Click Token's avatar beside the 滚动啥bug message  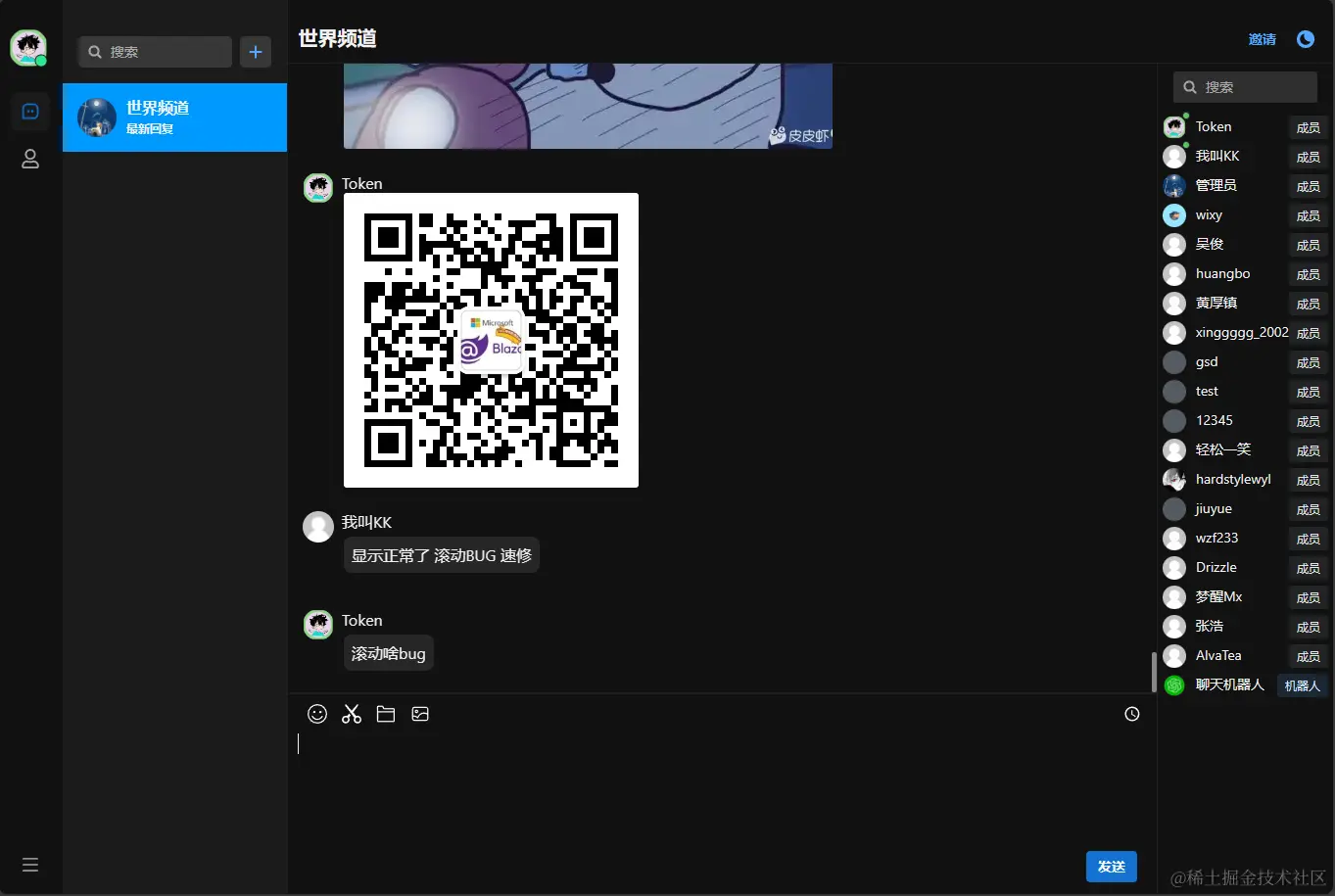318,625
